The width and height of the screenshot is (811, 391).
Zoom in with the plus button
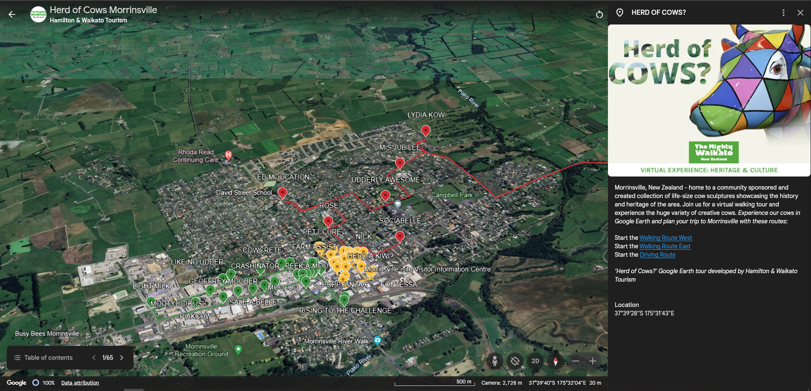[x=593, y=361]
